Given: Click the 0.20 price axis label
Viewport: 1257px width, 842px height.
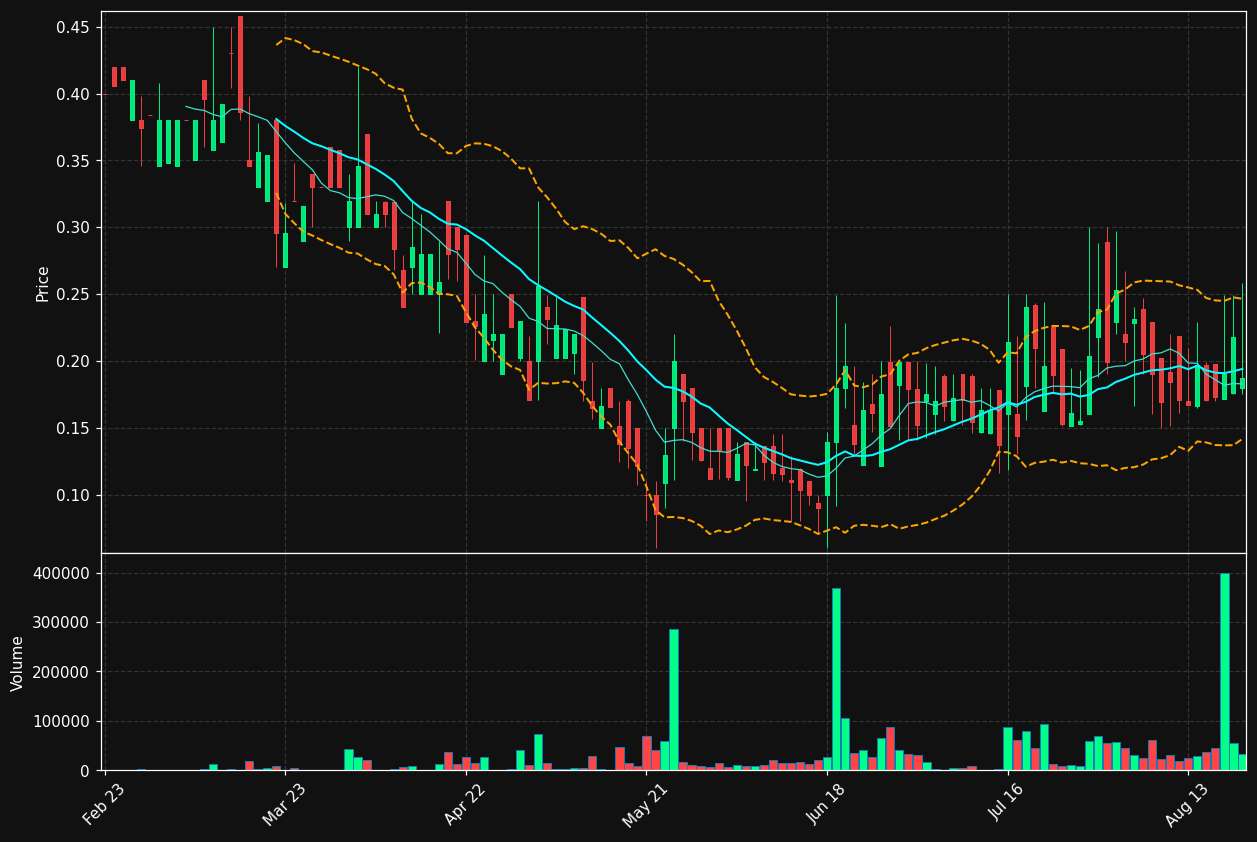Looking at the screenshot, I should tap(72, 362).
